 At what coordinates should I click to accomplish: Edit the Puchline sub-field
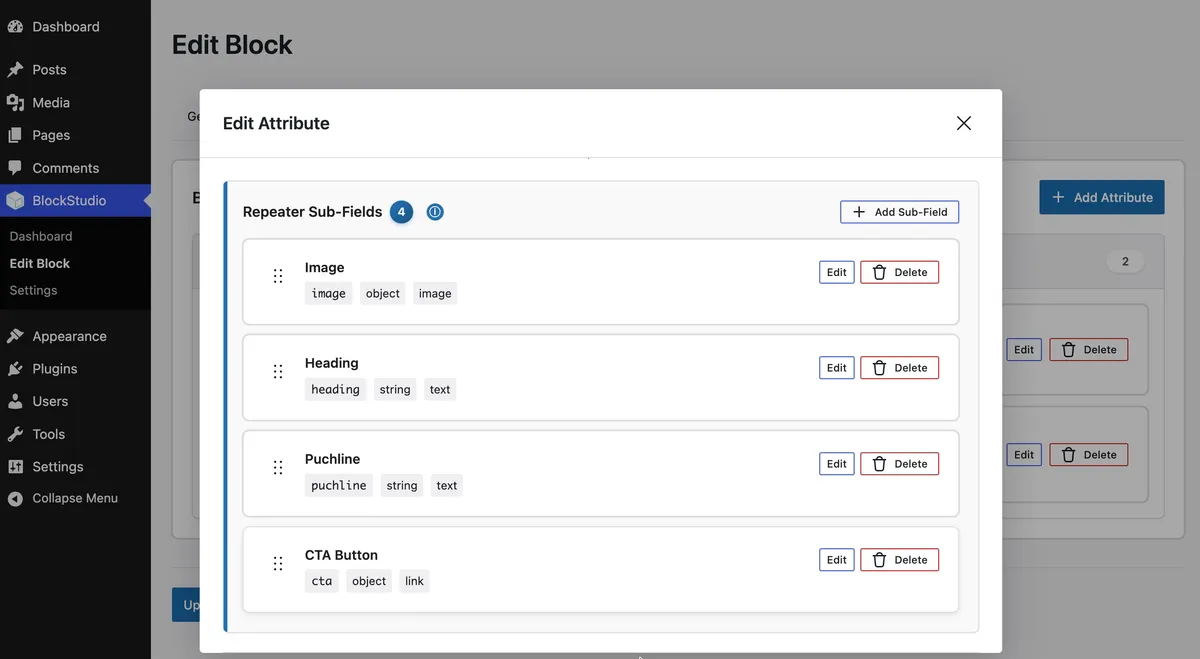click(x=837, y=464)
